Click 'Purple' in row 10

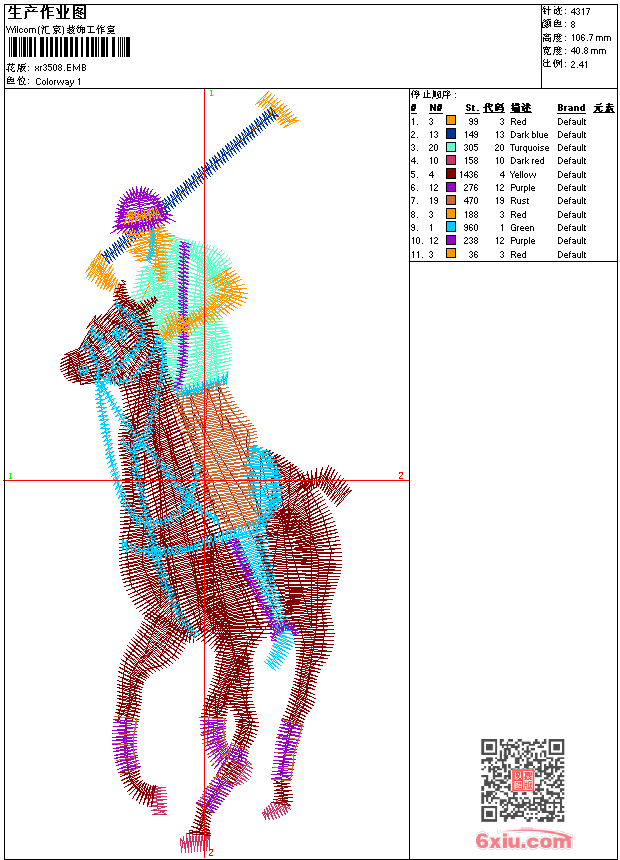523,241
